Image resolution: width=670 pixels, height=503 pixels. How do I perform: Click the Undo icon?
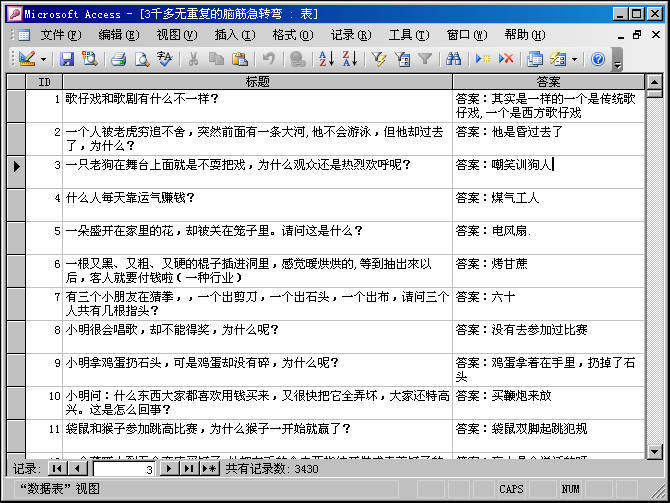coord(268,59)
